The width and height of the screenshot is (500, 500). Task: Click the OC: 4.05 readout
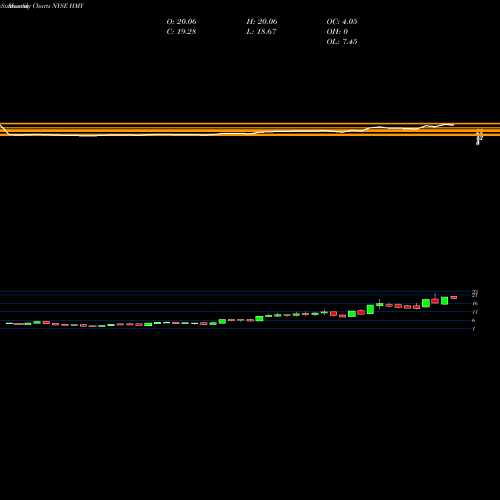click(342, 22)
